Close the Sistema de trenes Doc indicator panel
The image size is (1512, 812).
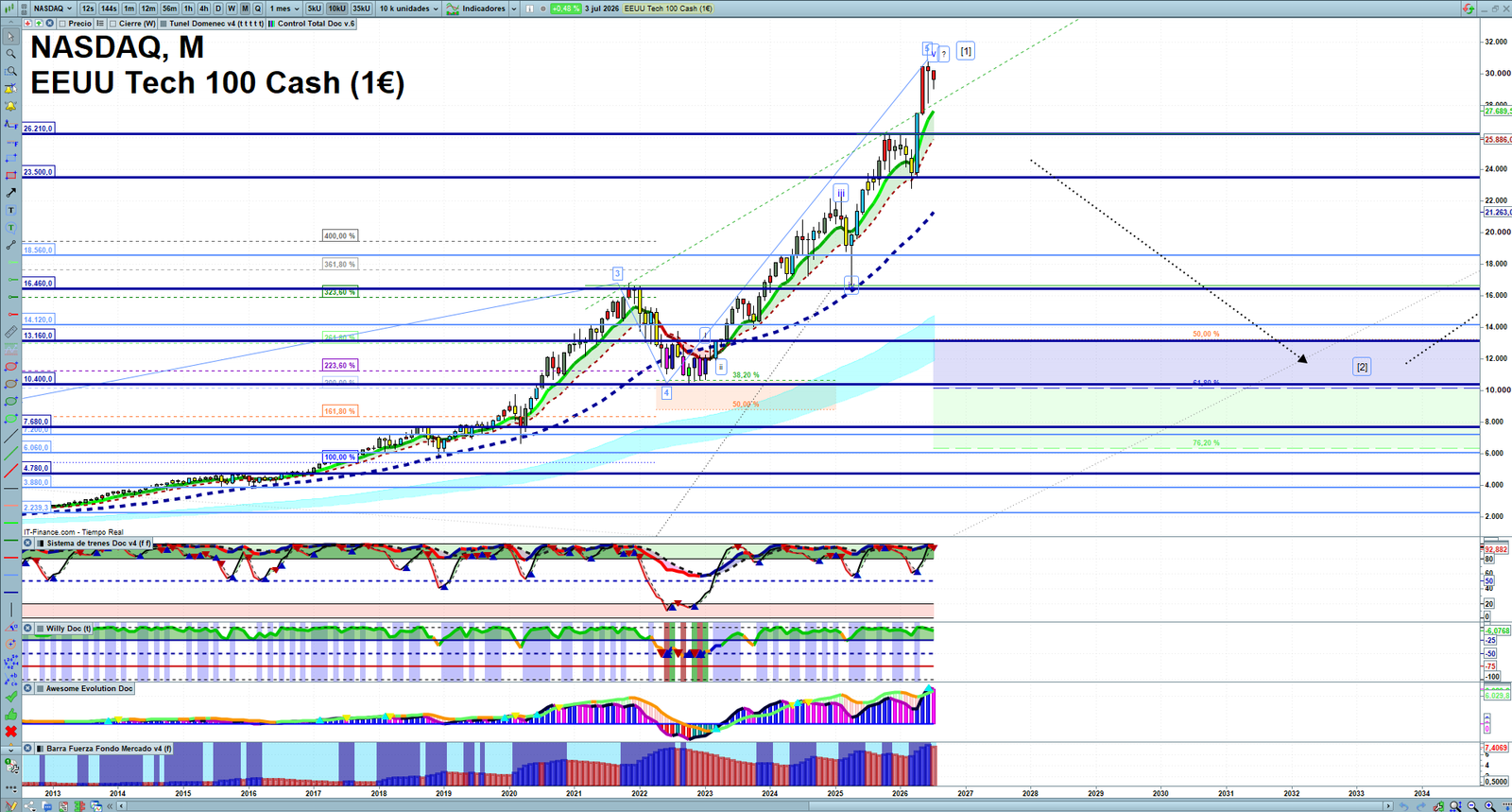27,544
